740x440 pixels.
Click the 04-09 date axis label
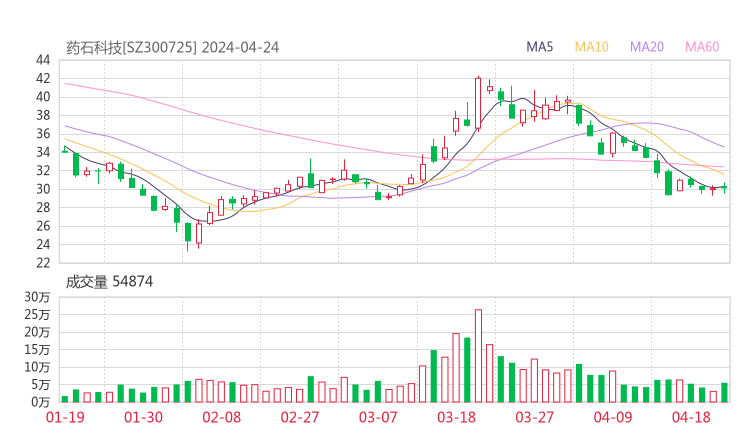(x=613, y=417)
